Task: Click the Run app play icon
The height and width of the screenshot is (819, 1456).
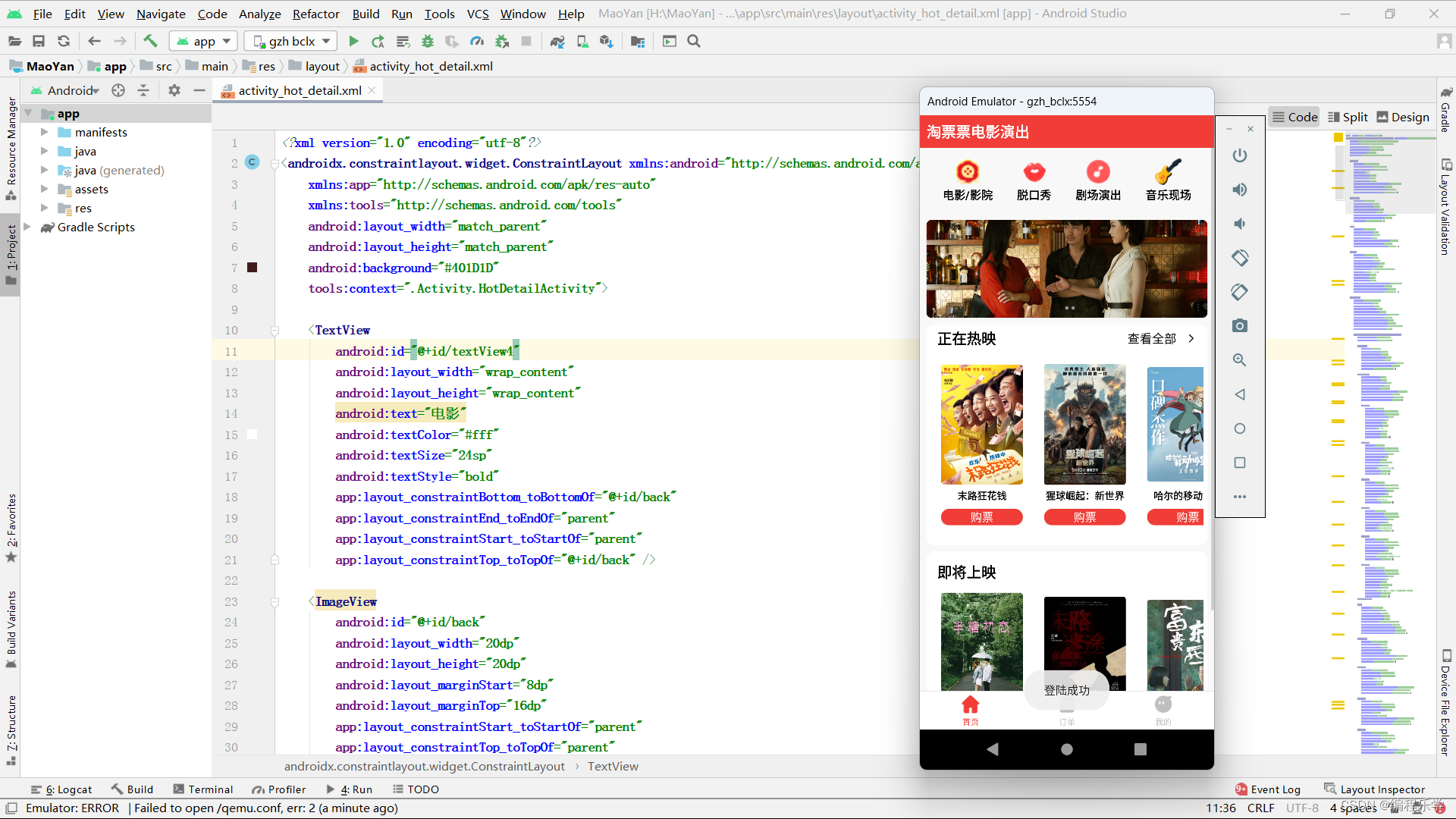Action: coord(353,41)
